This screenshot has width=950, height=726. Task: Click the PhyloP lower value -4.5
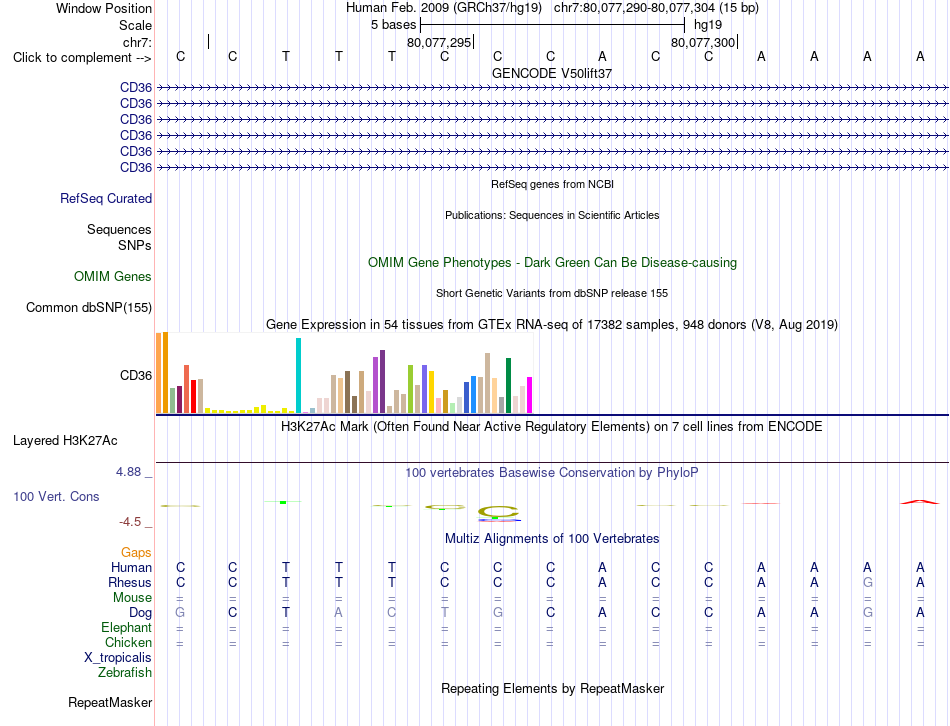pos(130,522)
